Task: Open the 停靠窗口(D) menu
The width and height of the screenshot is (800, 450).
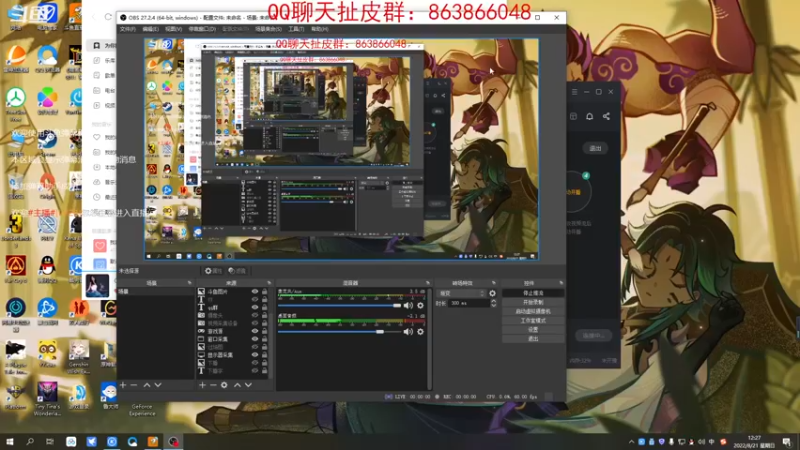Action: pyautogui.click(x=202, y=29)
